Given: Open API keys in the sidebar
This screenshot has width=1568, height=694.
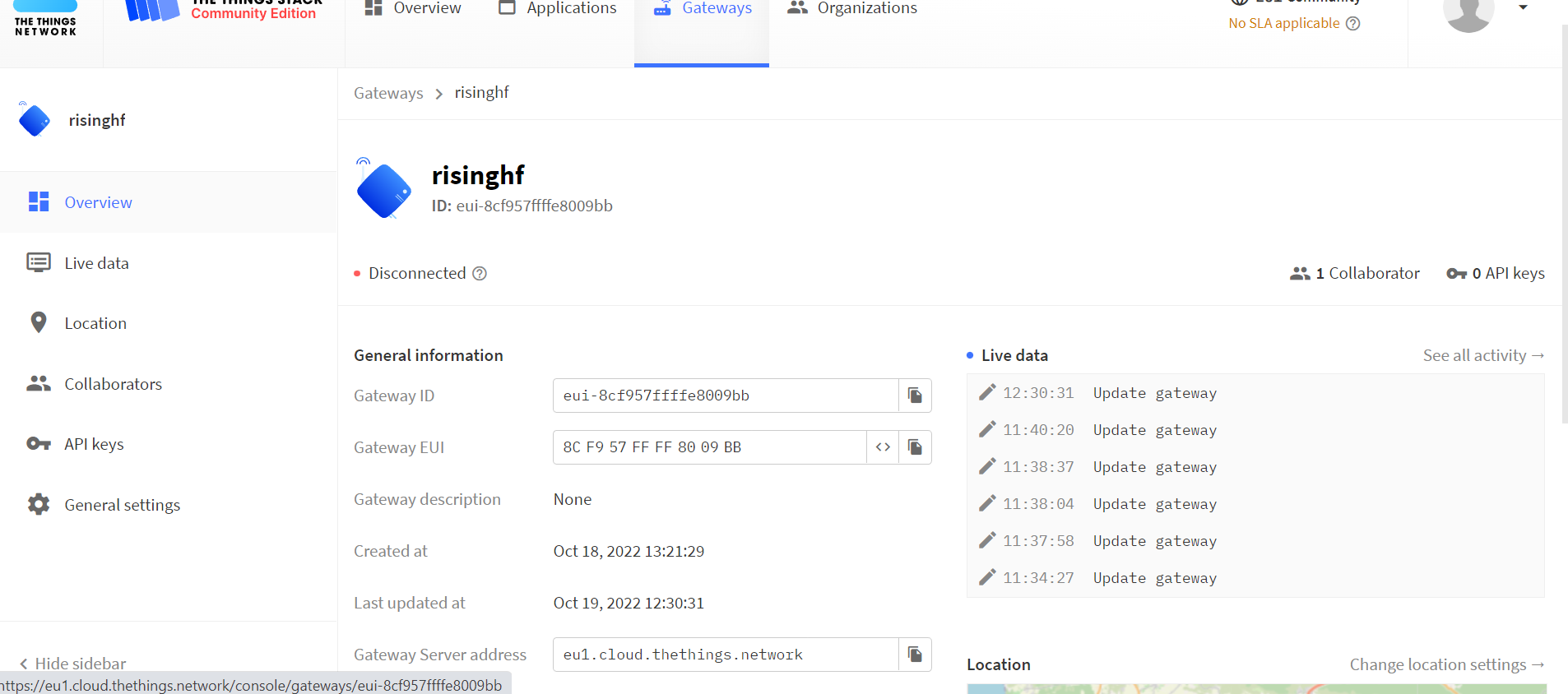Looking at the screenshot, I should pos(94,444).
